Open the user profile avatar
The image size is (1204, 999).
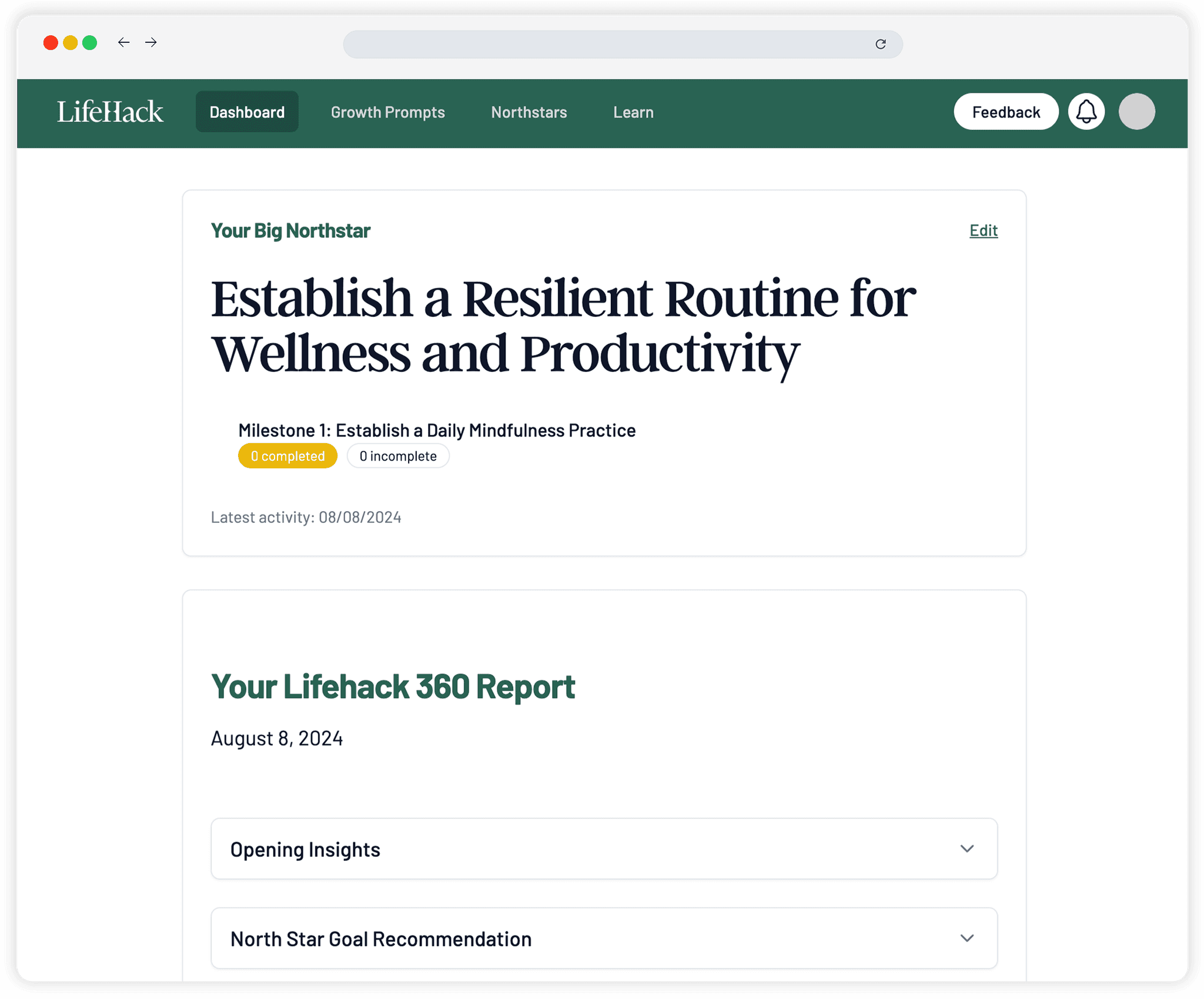coord(1136,112)
